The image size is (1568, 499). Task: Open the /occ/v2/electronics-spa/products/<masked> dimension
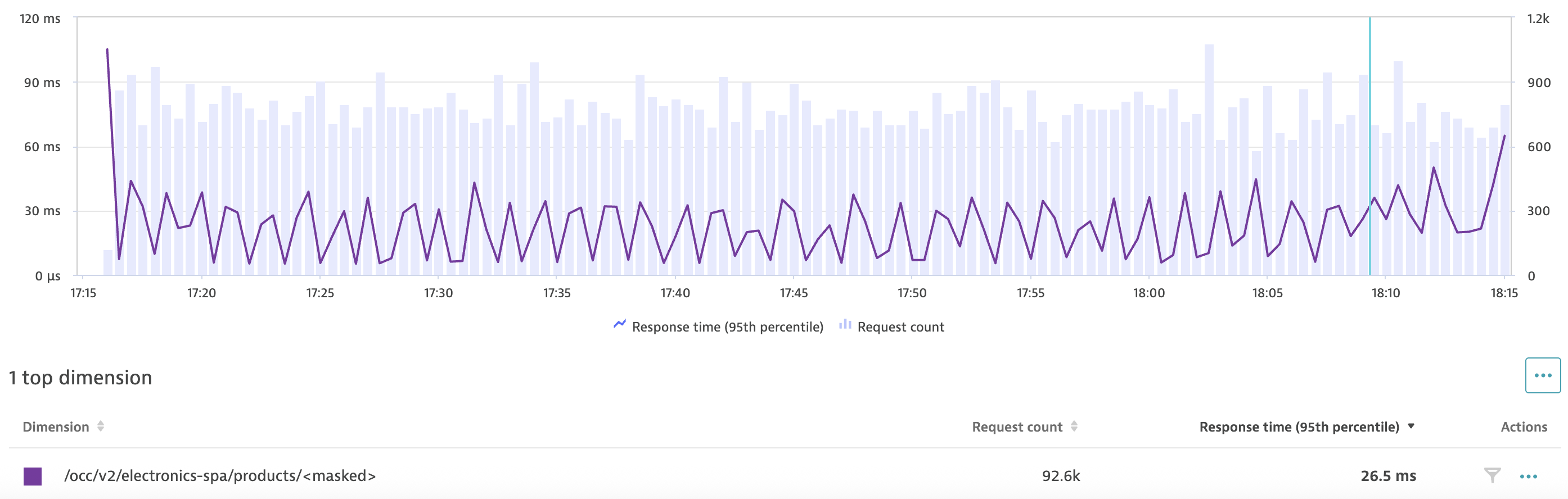click(220, 476)
